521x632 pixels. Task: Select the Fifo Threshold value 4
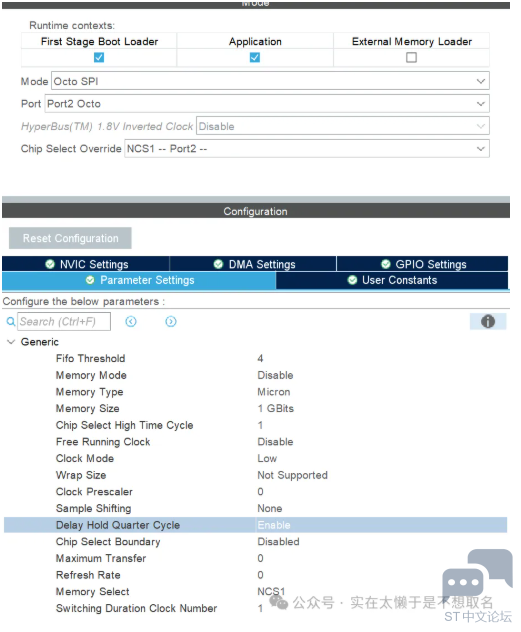point(260,358)
